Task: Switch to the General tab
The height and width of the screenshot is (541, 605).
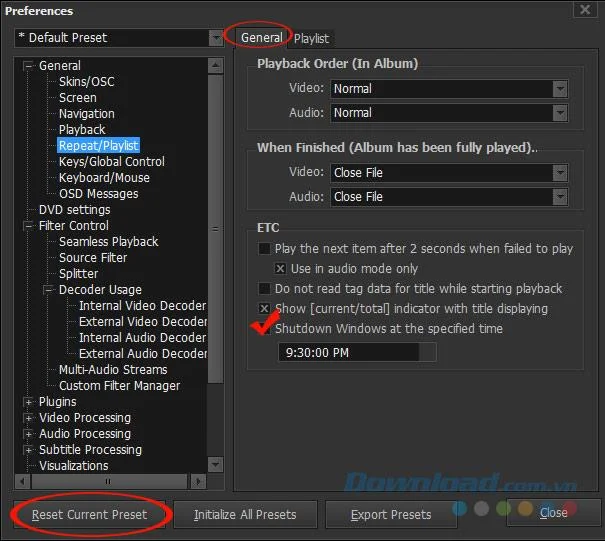Action: tap(262, 38)
